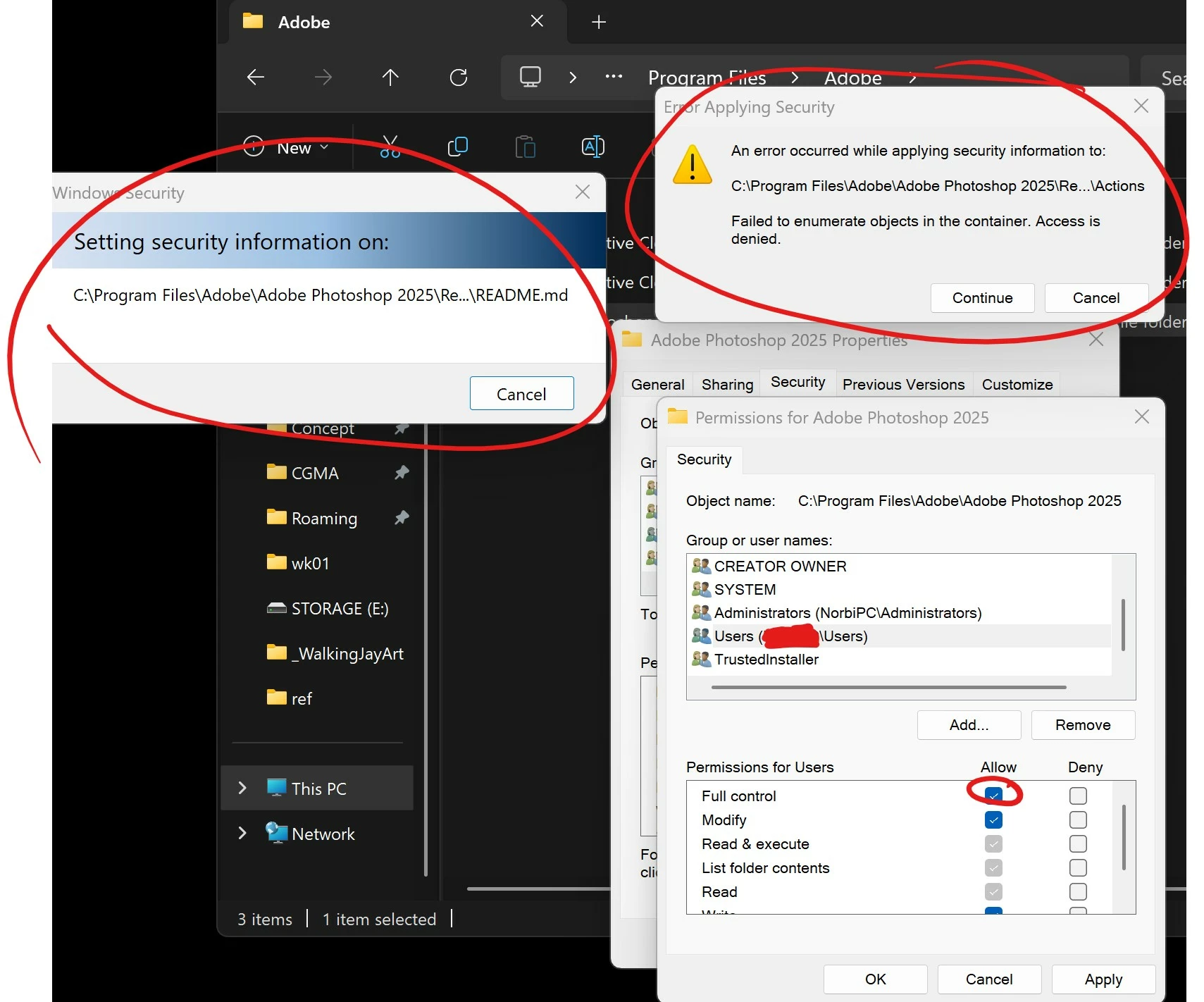This screenshot has height=1002, width=1204.
Task: Click Add... to add a user
Action: pos(969,724)
